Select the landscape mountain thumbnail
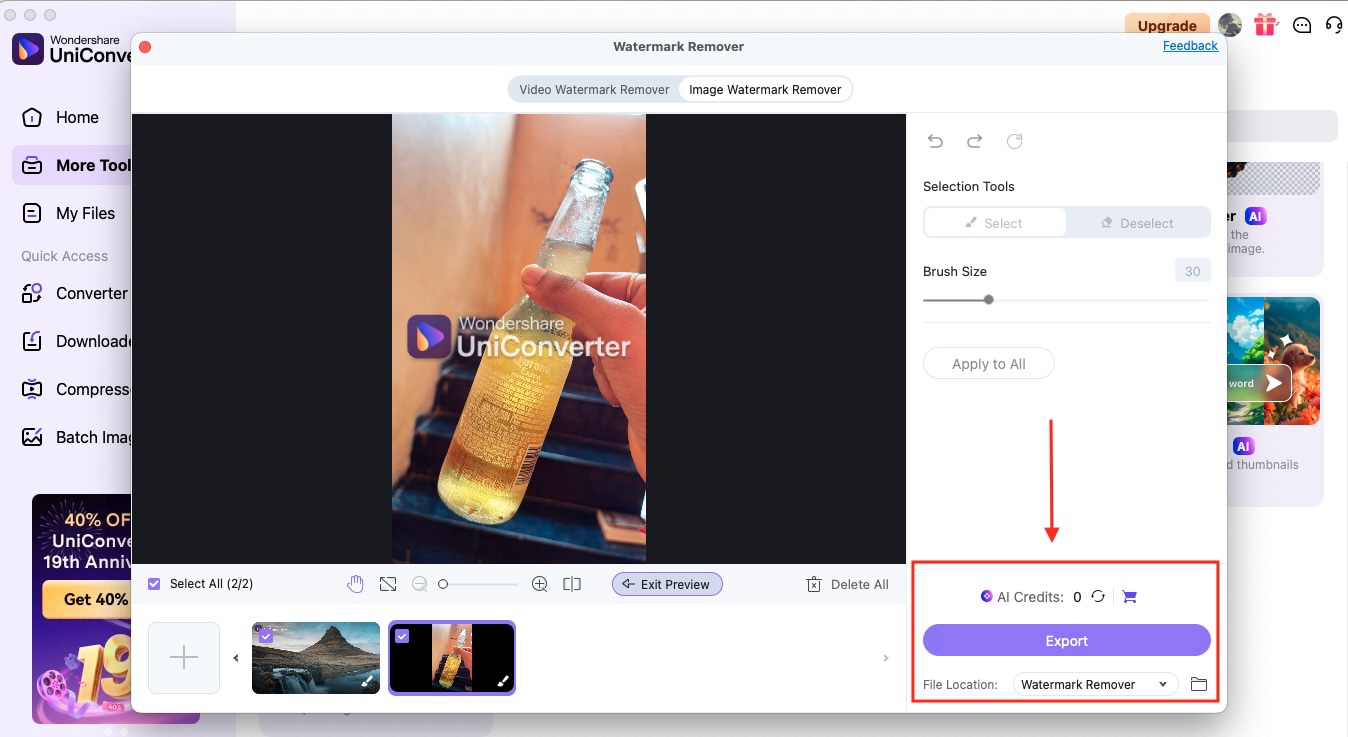 pyautogui.click(x=316, y=658)
